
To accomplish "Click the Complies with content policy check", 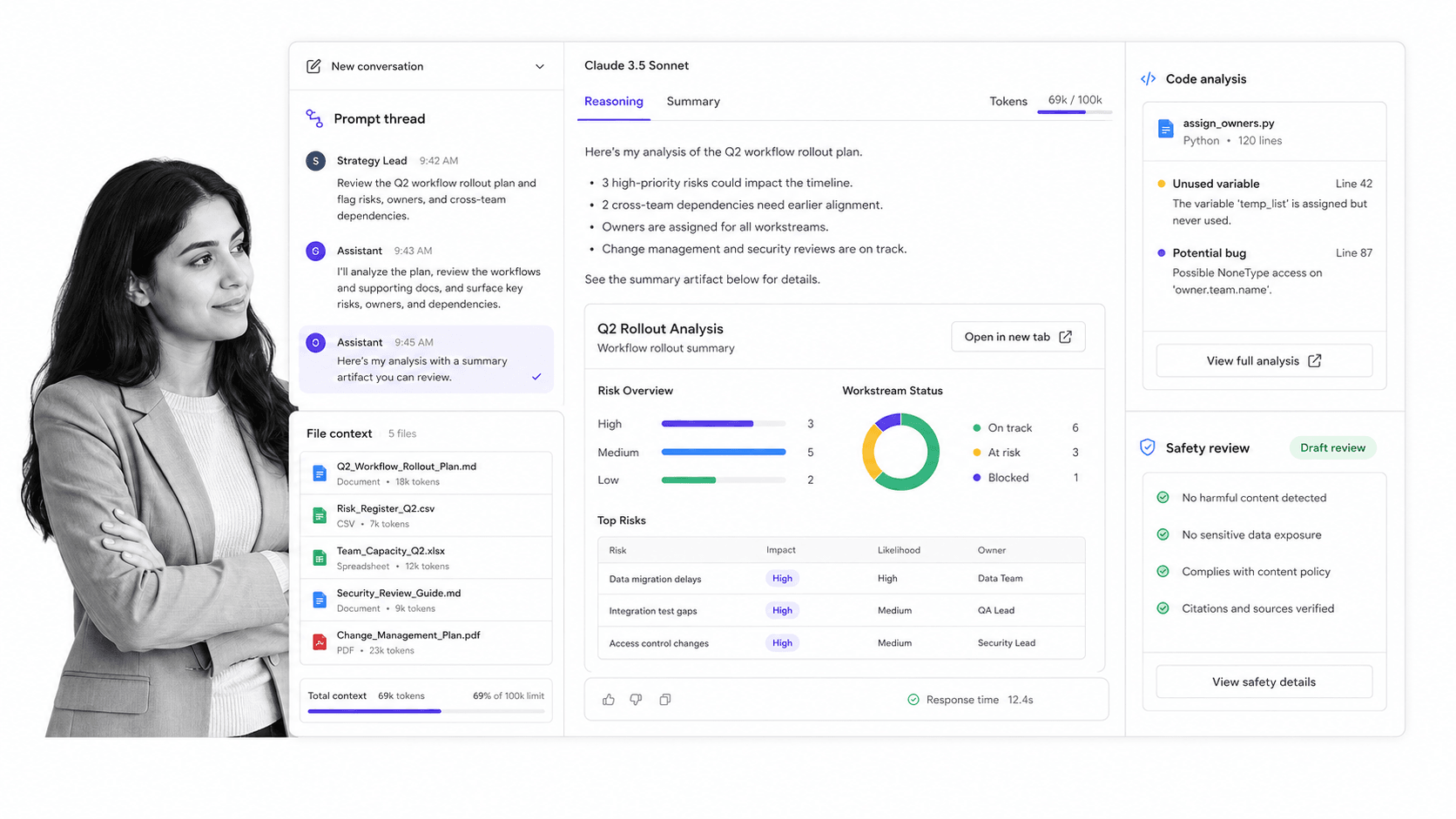I will (1163, 572).
